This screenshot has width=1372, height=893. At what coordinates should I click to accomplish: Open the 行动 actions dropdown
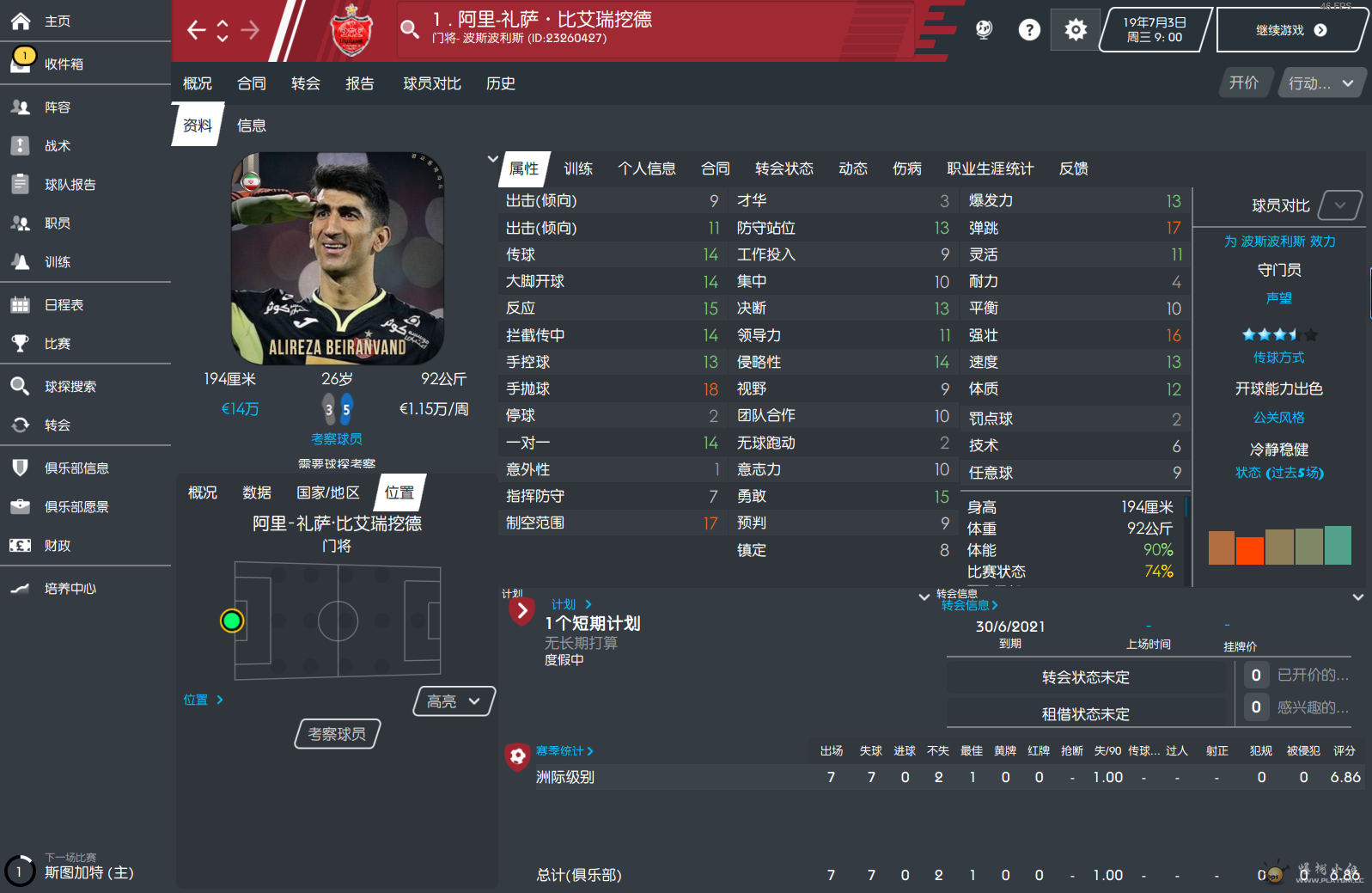coord(1320,83)
